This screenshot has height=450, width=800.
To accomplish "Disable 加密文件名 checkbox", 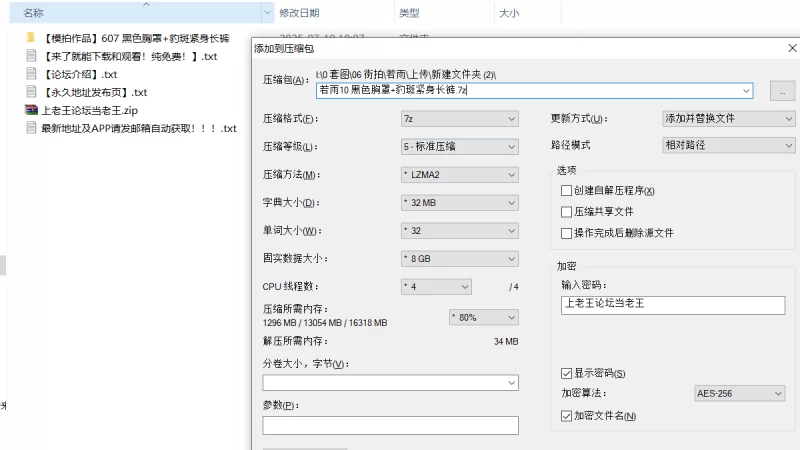I will click(x=567, y=415).
